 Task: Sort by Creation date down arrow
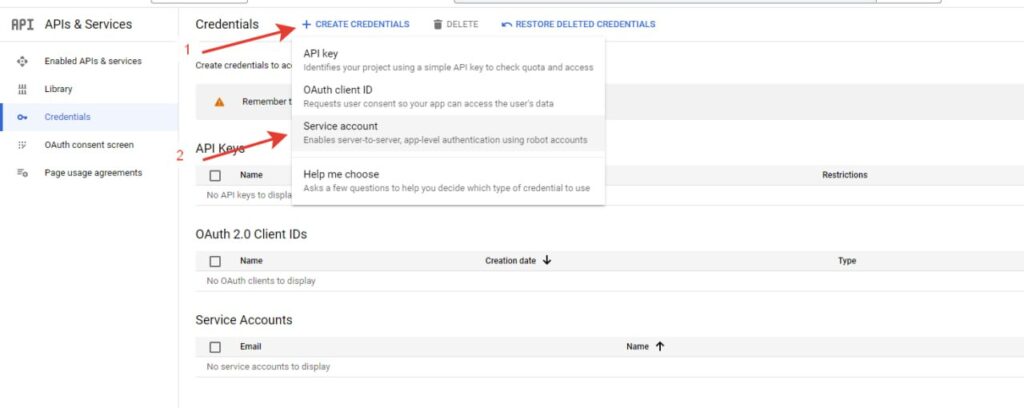547,260
